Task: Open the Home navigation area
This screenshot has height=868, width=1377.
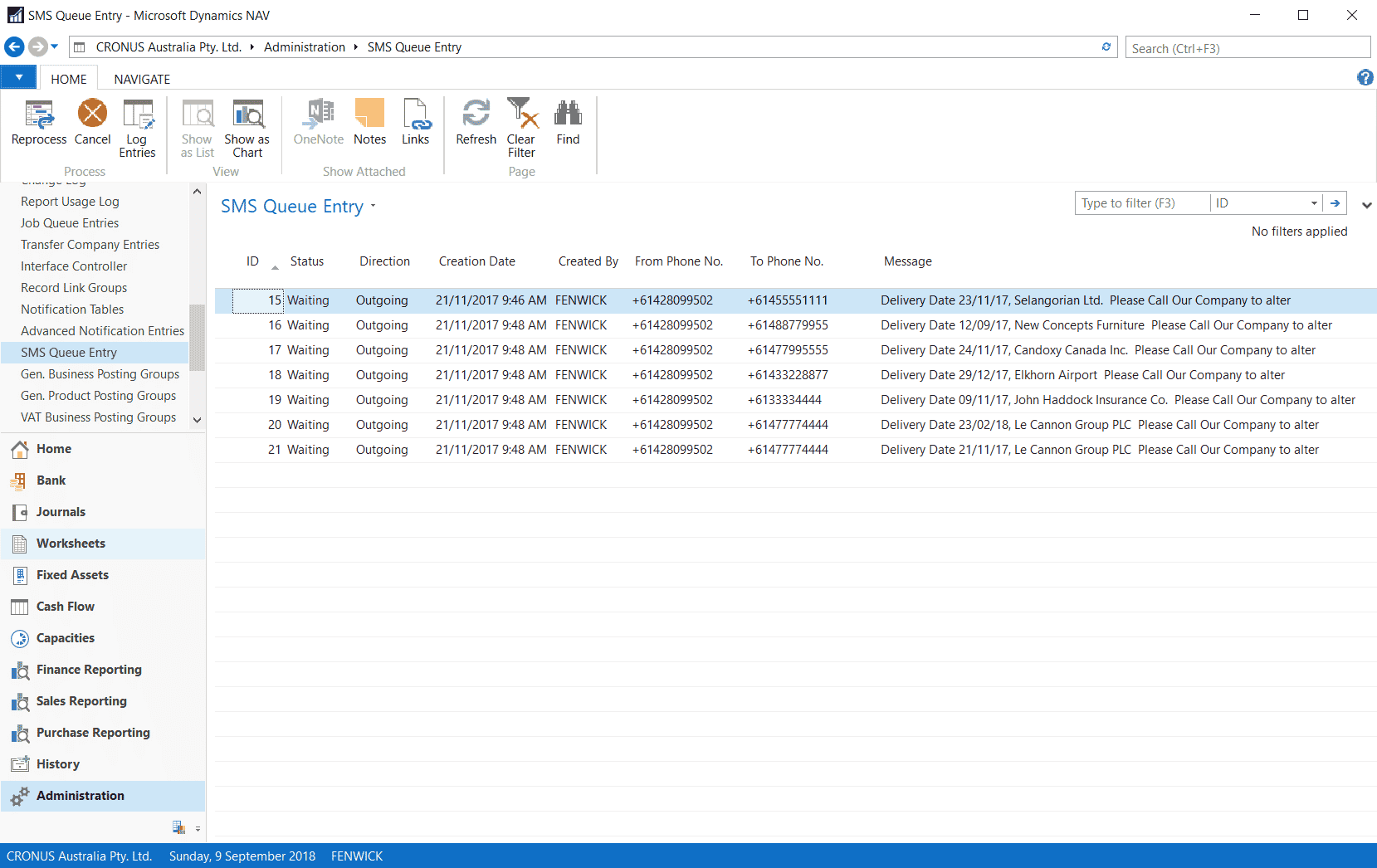Action: click(103, 449)
